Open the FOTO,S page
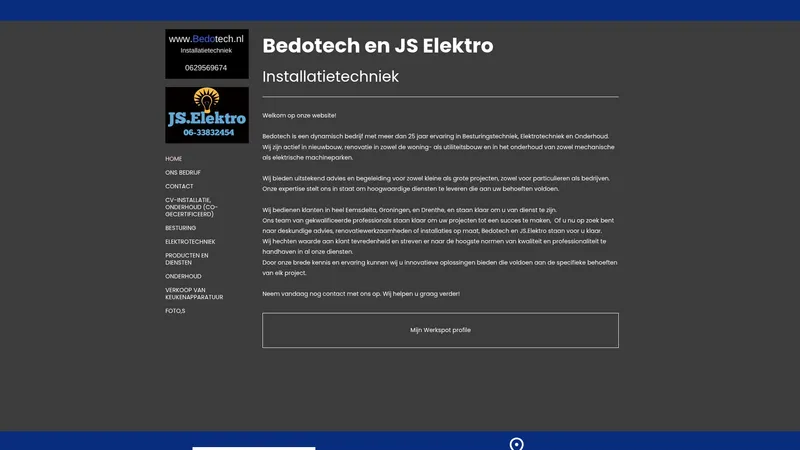This screenshot has width=800, height=450. click(175, 311)
